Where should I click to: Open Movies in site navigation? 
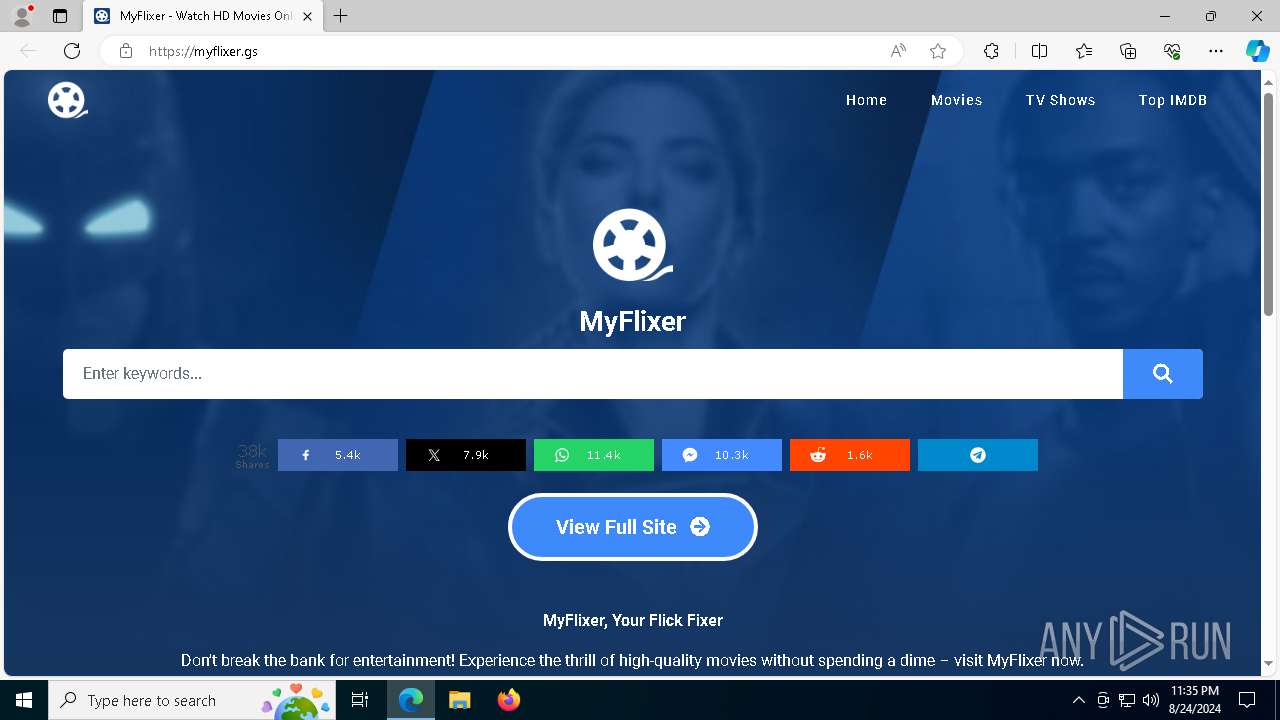tap(957, 100)
